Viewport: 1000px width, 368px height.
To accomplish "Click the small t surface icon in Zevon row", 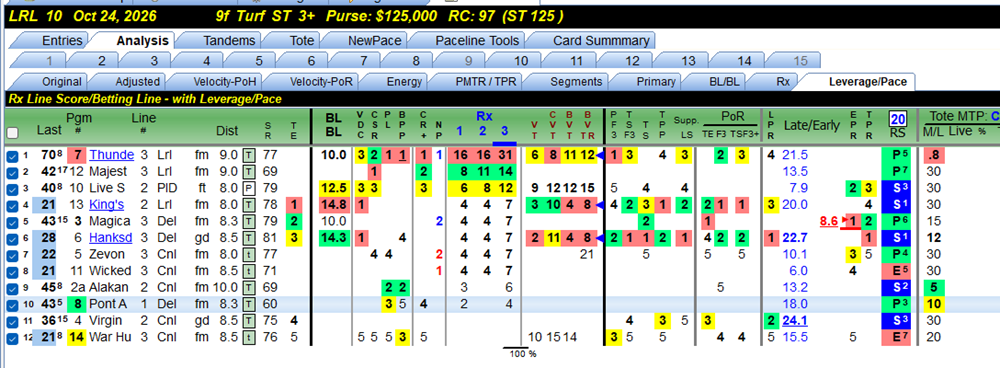I will click(x=250, y=254).
